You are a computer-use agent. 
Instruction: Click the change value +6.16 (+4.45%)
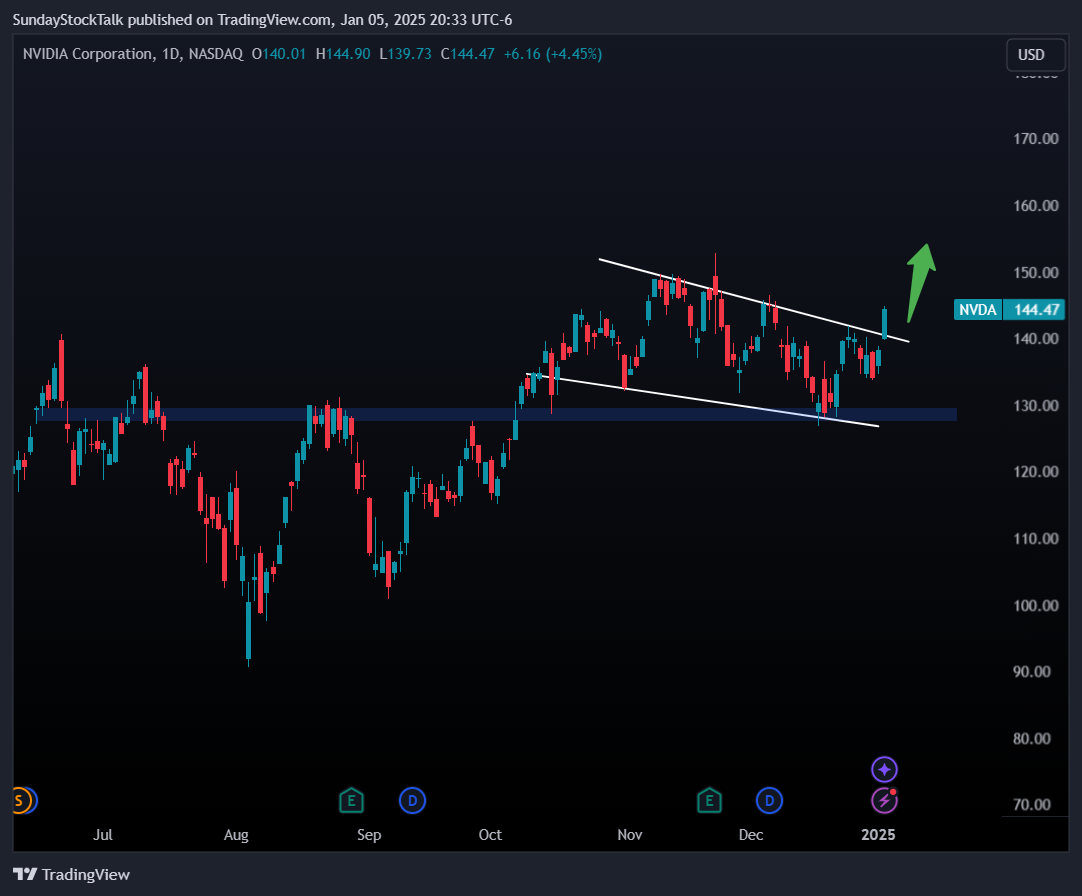click(553, 54)
